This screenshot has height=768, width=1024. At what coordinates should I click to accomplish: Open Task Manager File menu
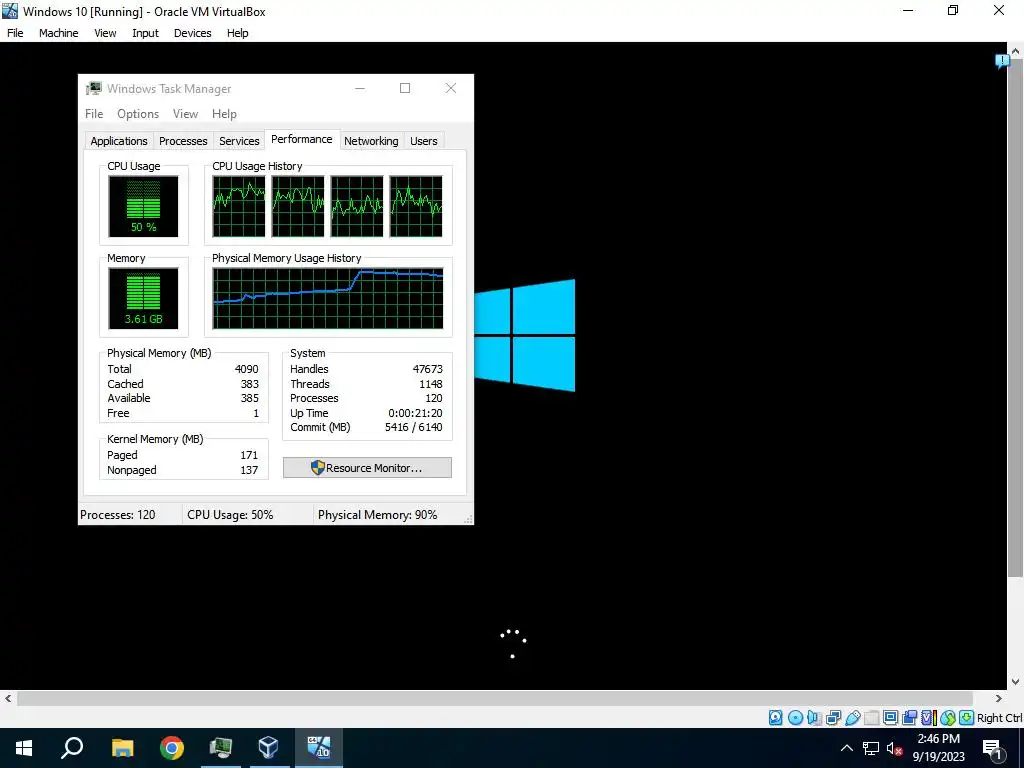coord(94,114)
